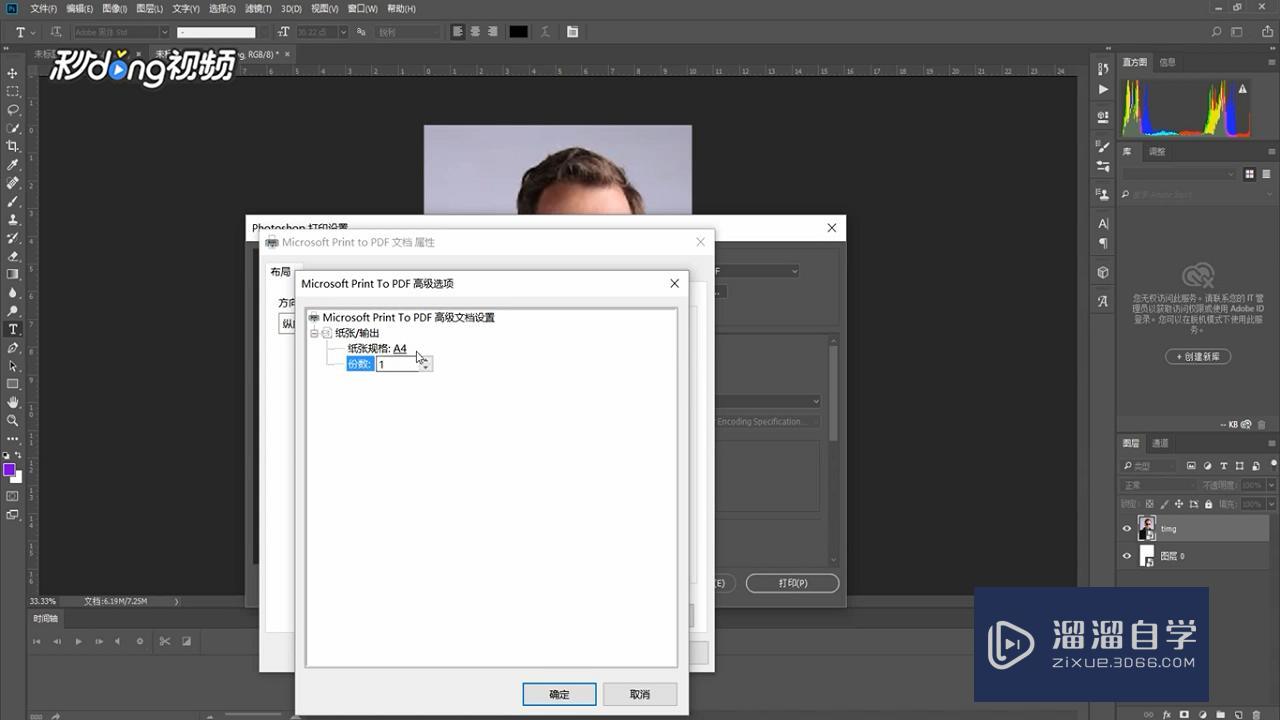Toggle the layer filter switch
Viewport: 1280px width, 720px height.
[1272, 465]
